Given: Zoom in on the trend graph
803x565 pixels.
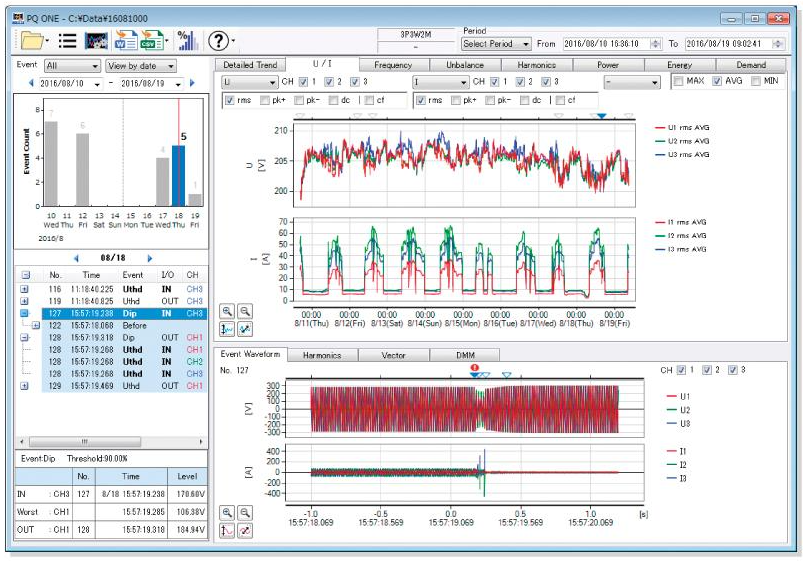Looking at the screenshot, I should 227,311.
